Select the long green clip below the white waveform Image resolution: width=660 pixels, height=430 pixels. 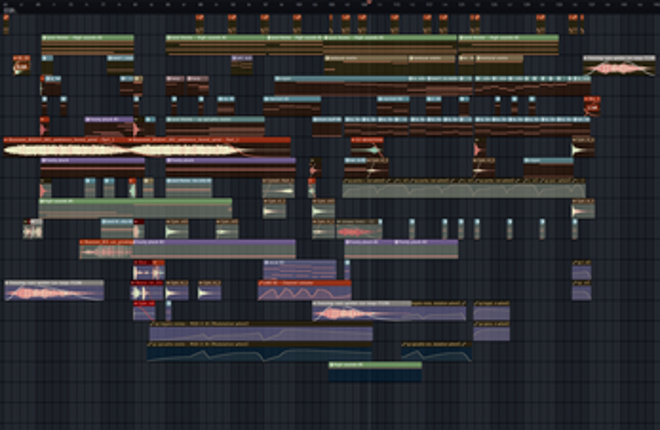135,208
